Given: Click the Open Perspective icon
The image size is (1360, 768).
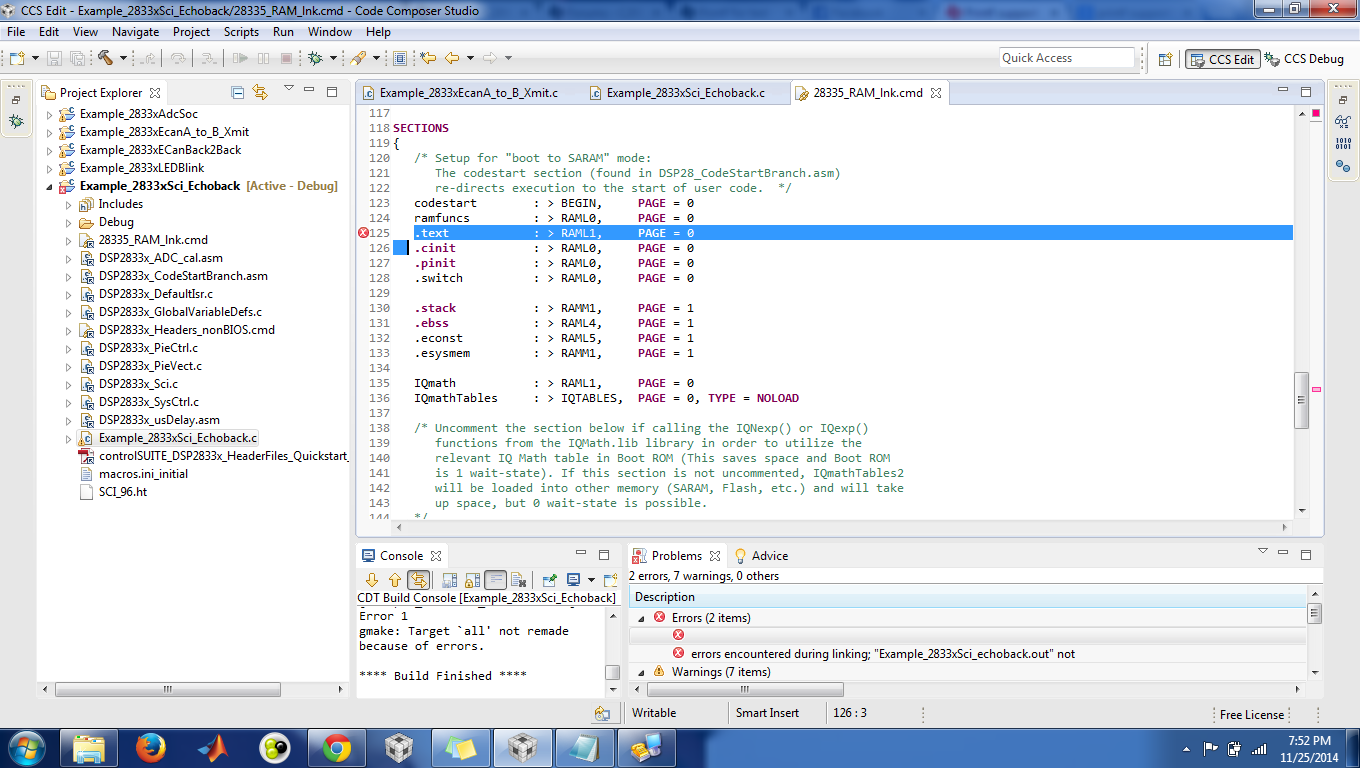Looking at the screenshot, I should 1165,59.
